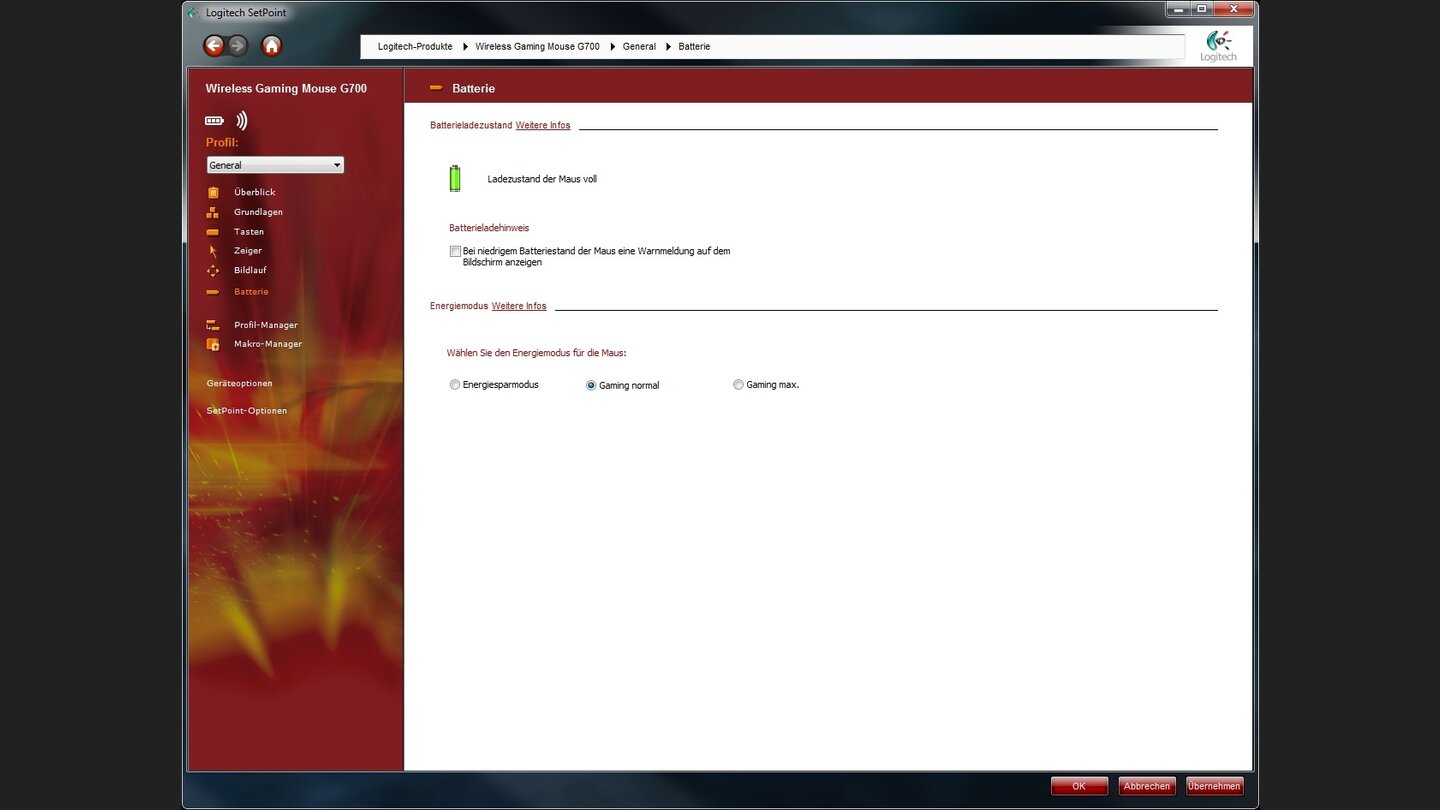1440x810 pixels.
Task: Expand arrow after General breadcrumb
Action: [668, 47]
